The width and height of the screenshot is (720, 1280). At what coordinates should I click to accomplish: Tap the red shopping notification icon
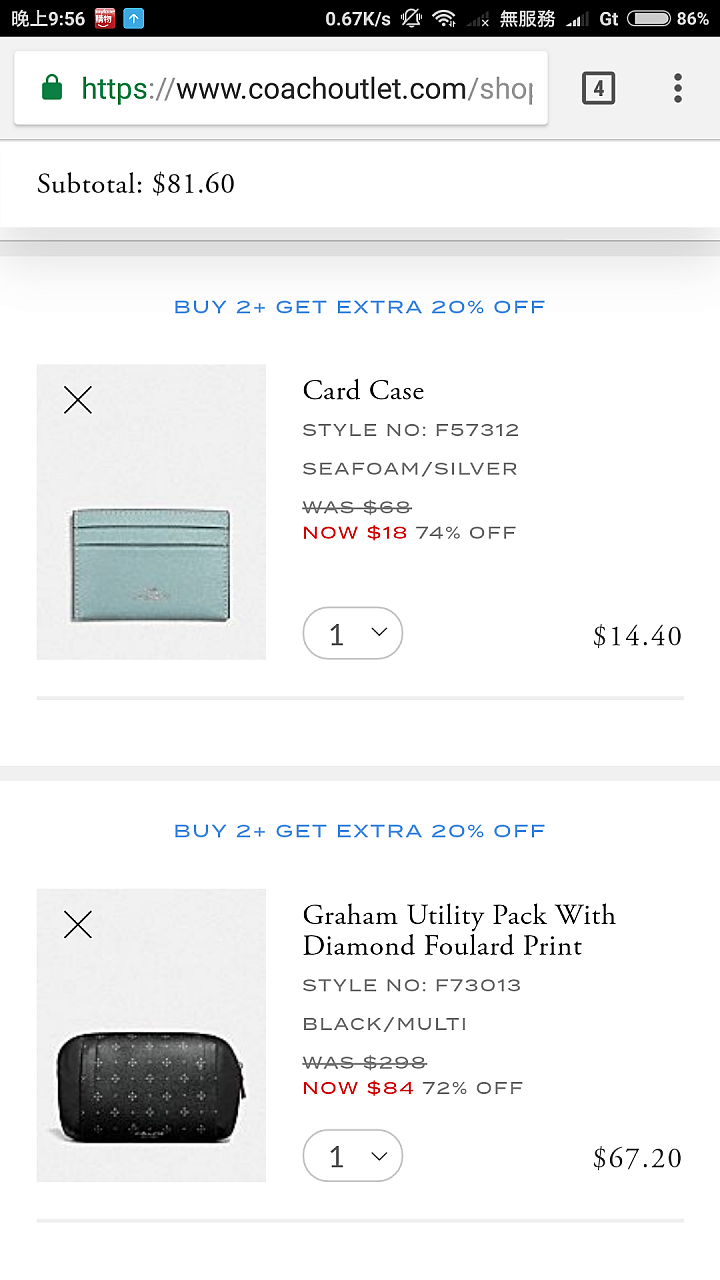105,18
